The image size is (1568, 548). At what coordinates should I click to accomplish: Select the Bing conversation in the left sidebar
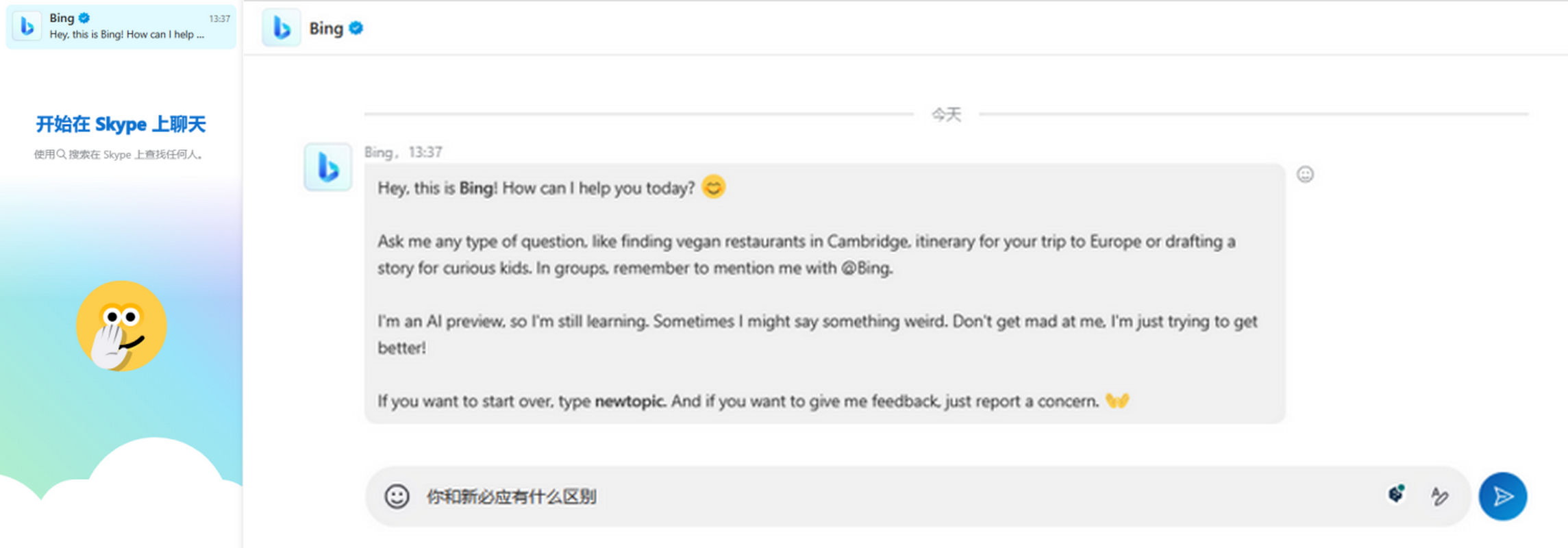[121, 27]
